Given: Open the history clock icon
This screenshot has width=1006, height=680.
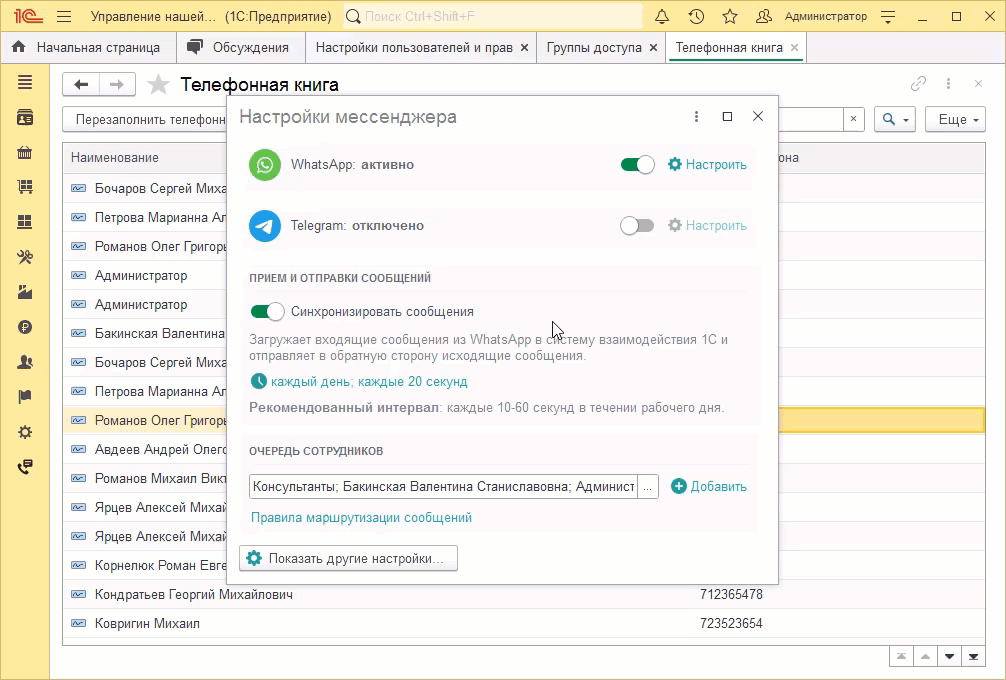Looking at the screenshot, I should (696, 17).
